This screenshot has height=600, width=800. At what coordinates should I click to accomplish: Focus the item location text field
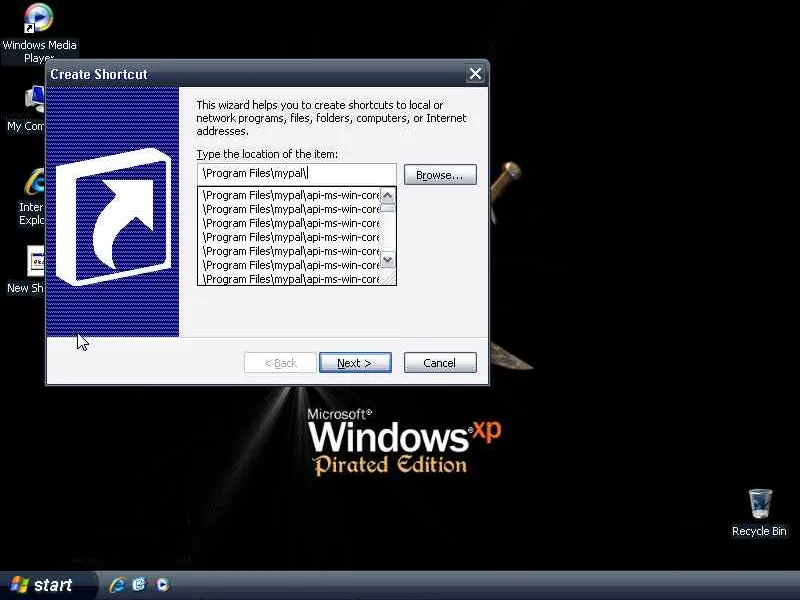296,173
